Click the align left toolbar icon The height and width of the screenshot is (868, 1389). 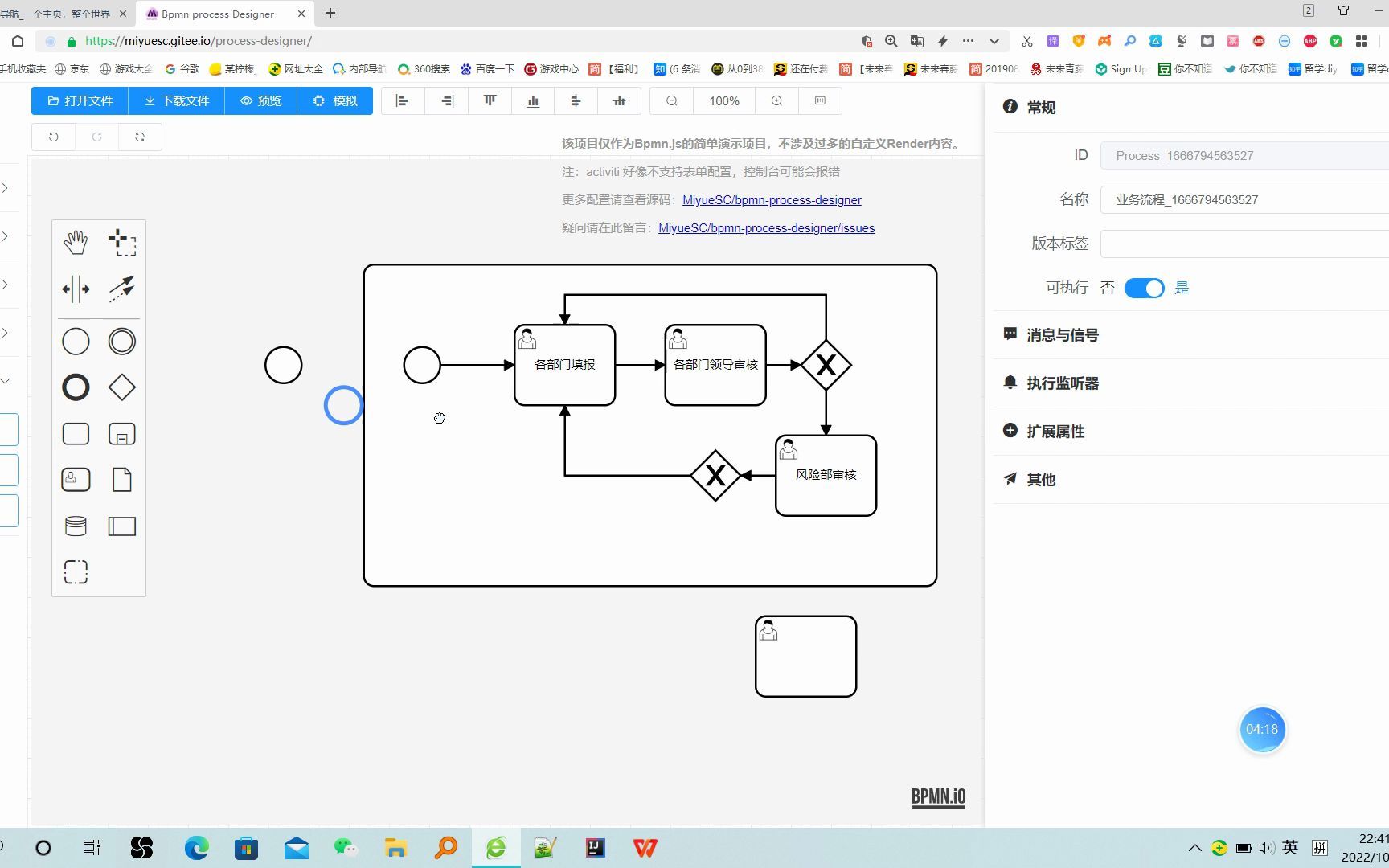402,100
